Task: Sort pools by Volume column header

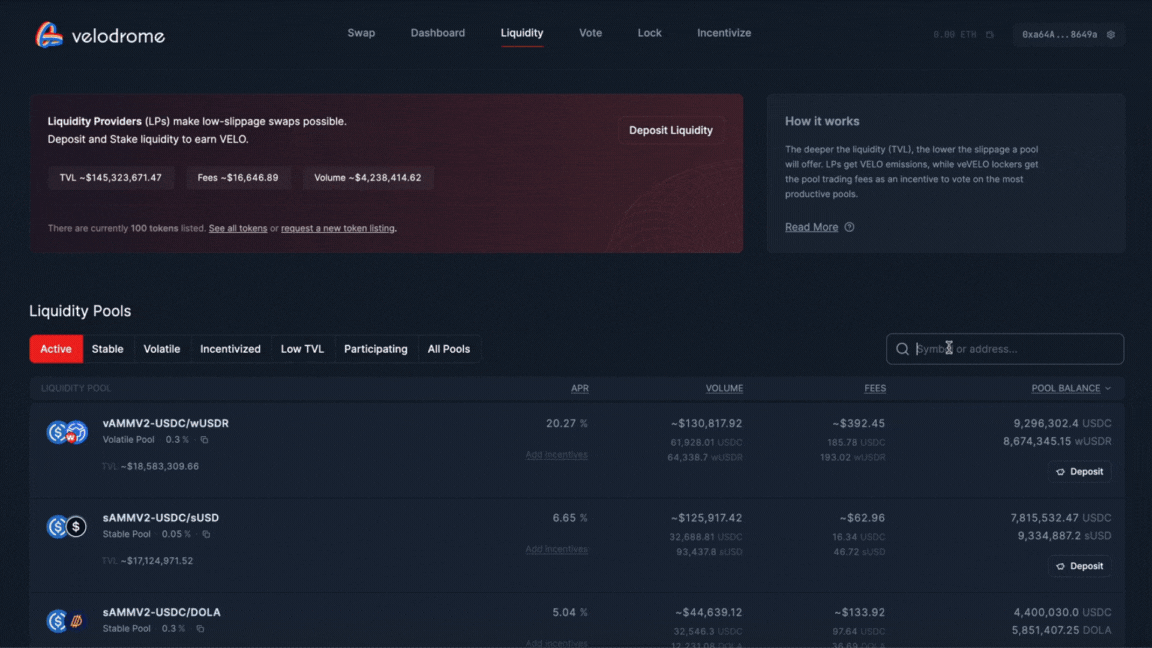Action: tap(724, 388)
